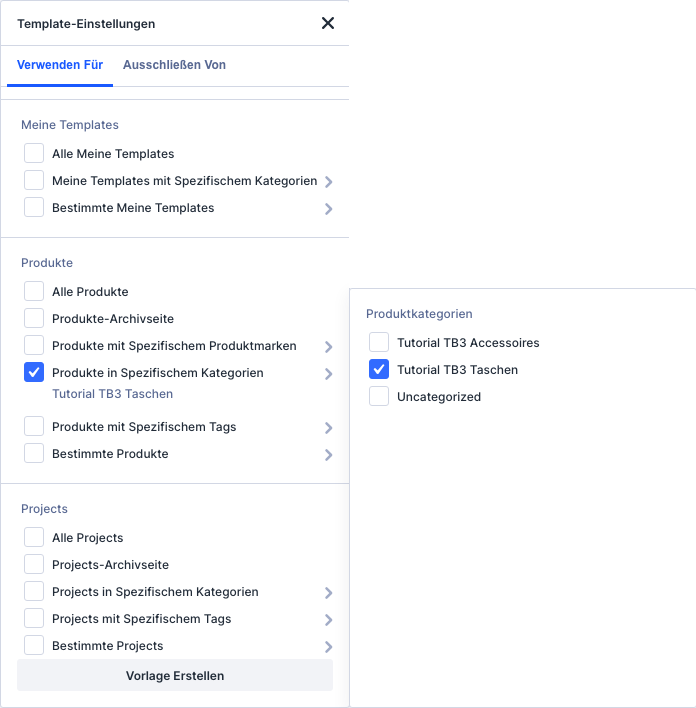Tick Projects mit Spezifischem Tags checkbox

point(34,619)
